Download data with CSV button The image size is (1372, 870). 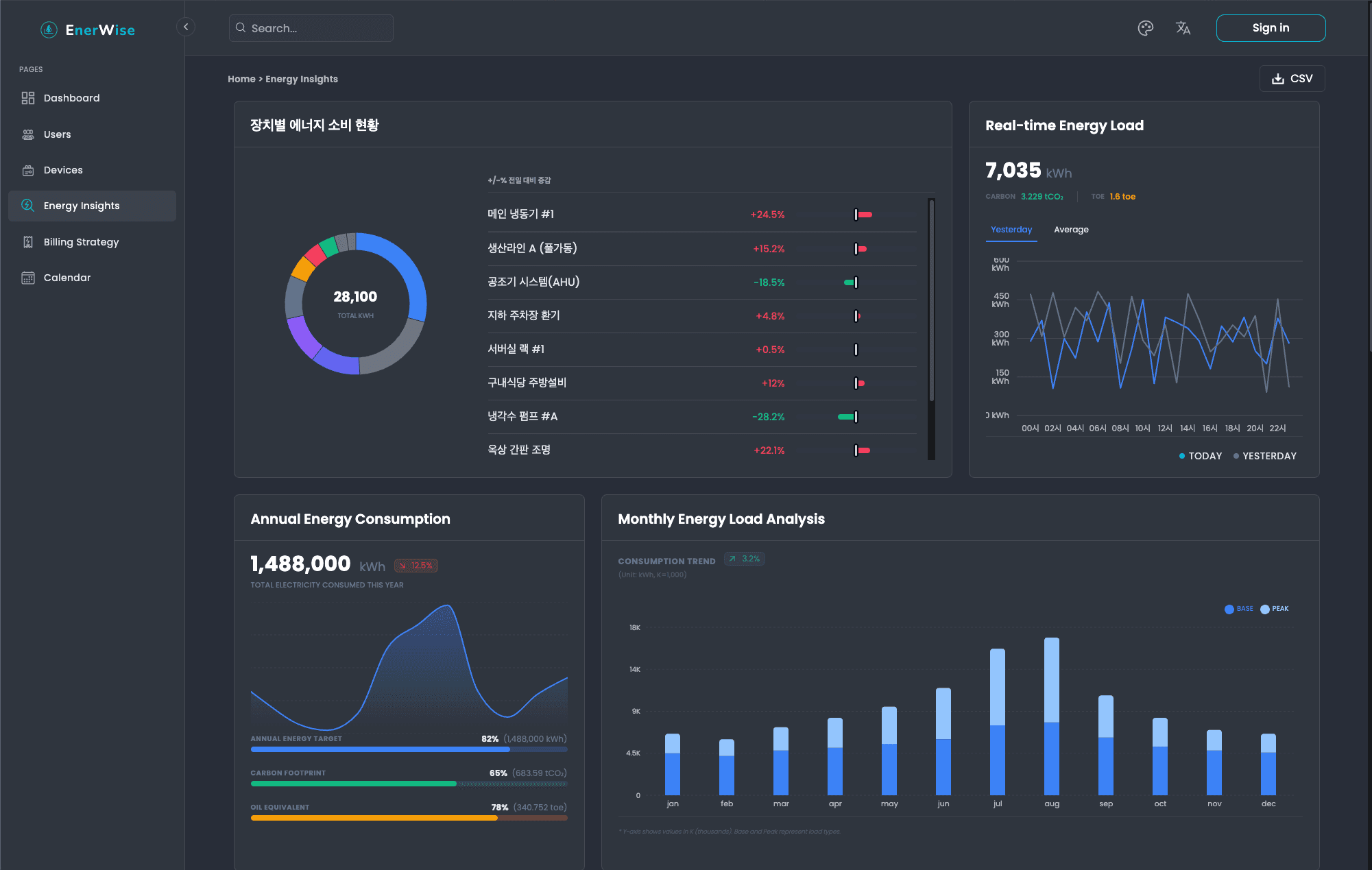[x=1292, y=79]
